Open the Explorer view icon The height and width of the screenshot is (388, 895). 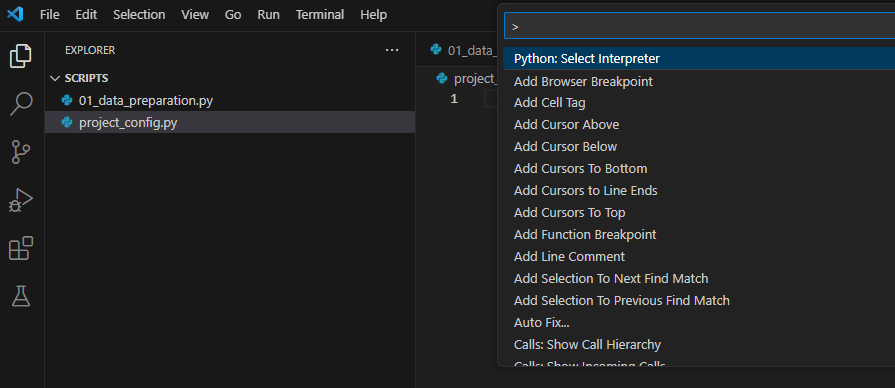(x=21, y=56)
